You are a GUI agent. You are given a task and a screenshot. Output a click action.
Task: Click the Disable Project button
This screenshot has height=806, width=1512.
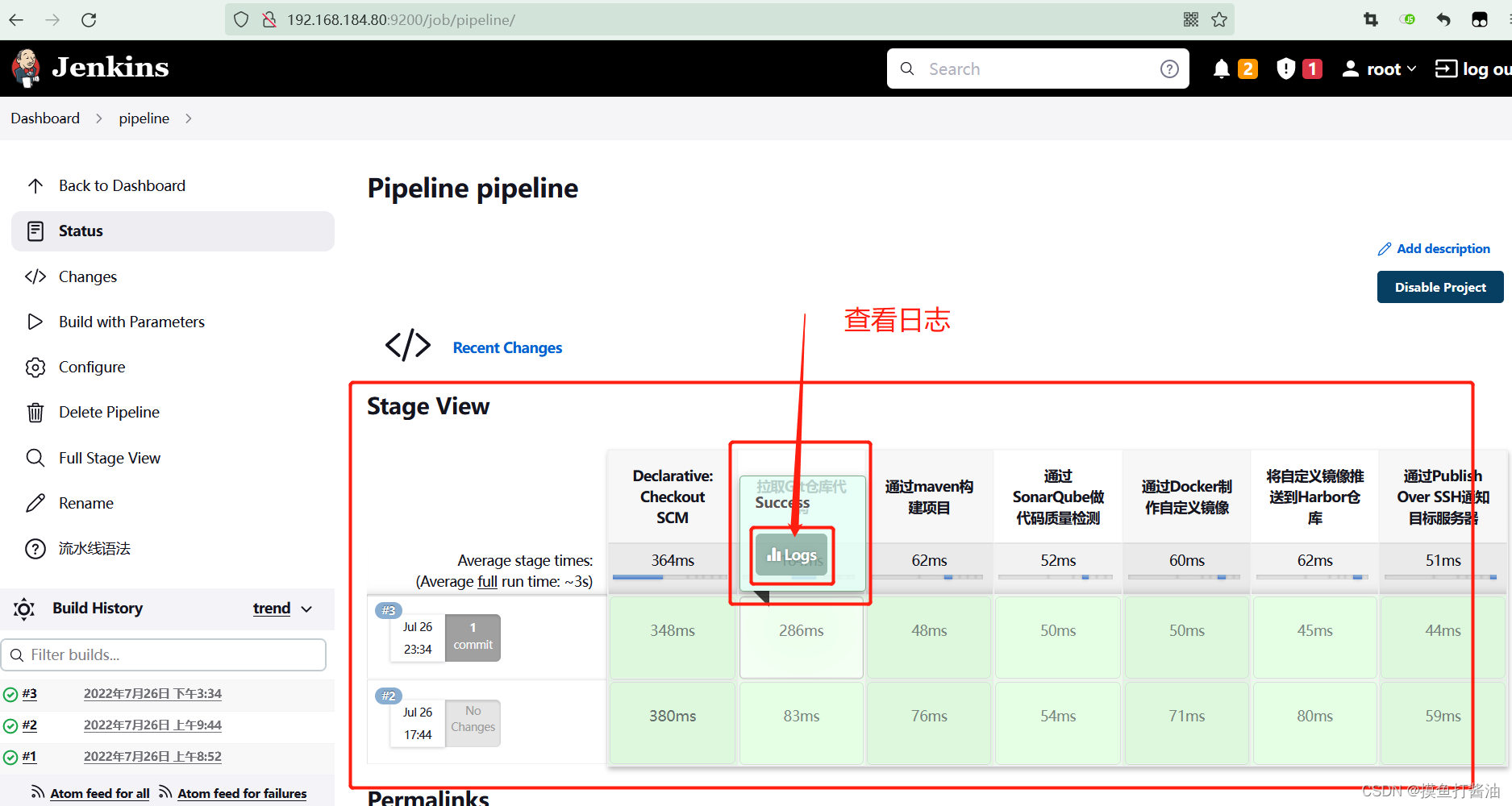(1440, 287)
